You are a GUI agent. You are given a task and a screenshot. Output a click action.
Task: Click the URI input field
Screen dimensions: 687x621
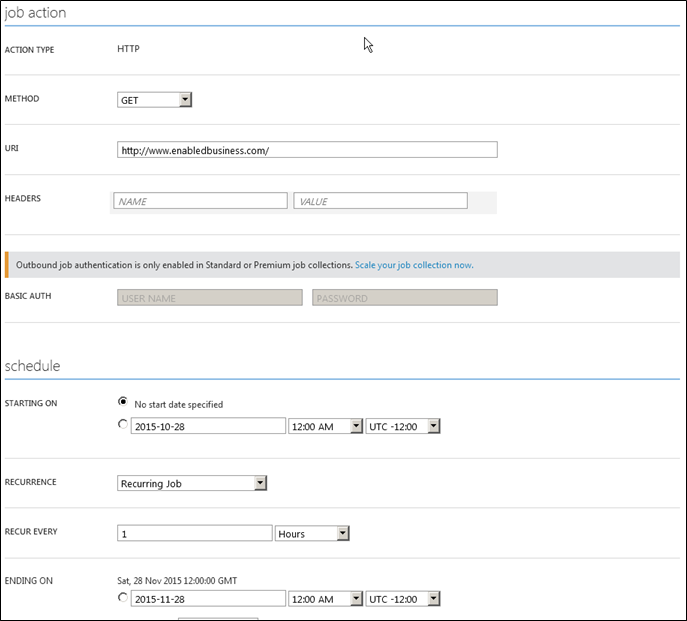click(307, 150)
